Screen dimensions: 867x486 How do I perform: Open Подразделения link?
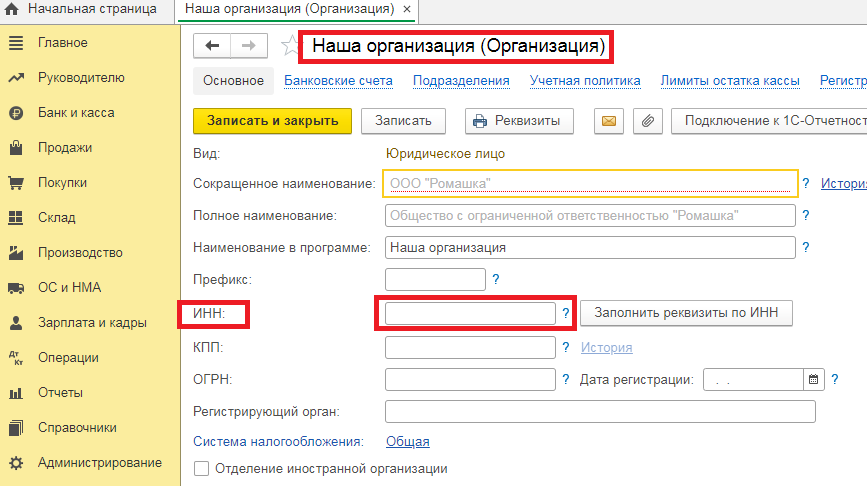tap(461, 81)
